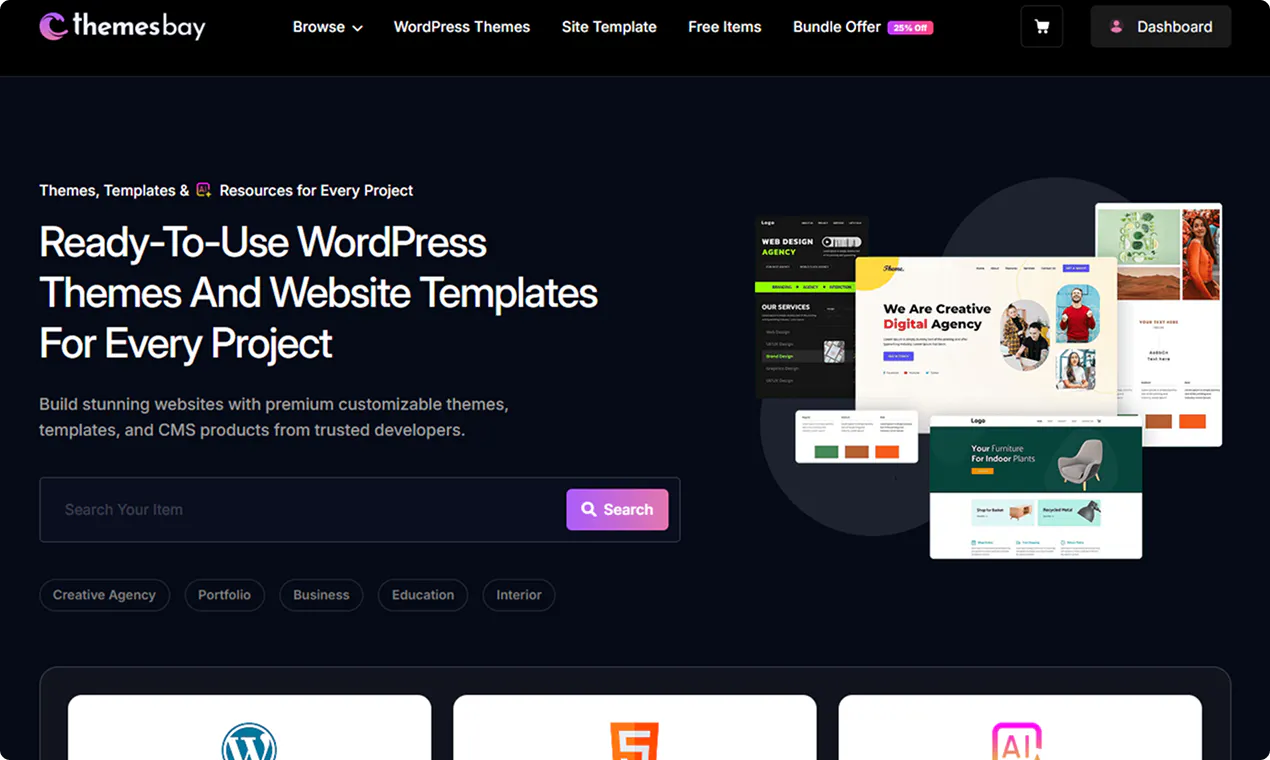Click the AI logo card

(x=1020, y=728)
